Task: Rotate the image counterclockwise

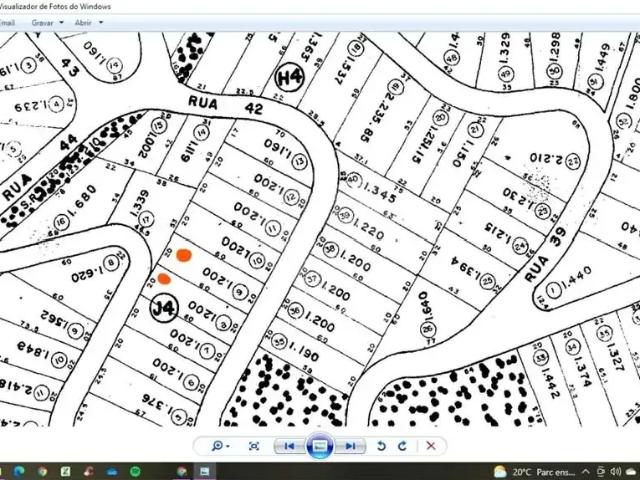Action: point(381,446)
